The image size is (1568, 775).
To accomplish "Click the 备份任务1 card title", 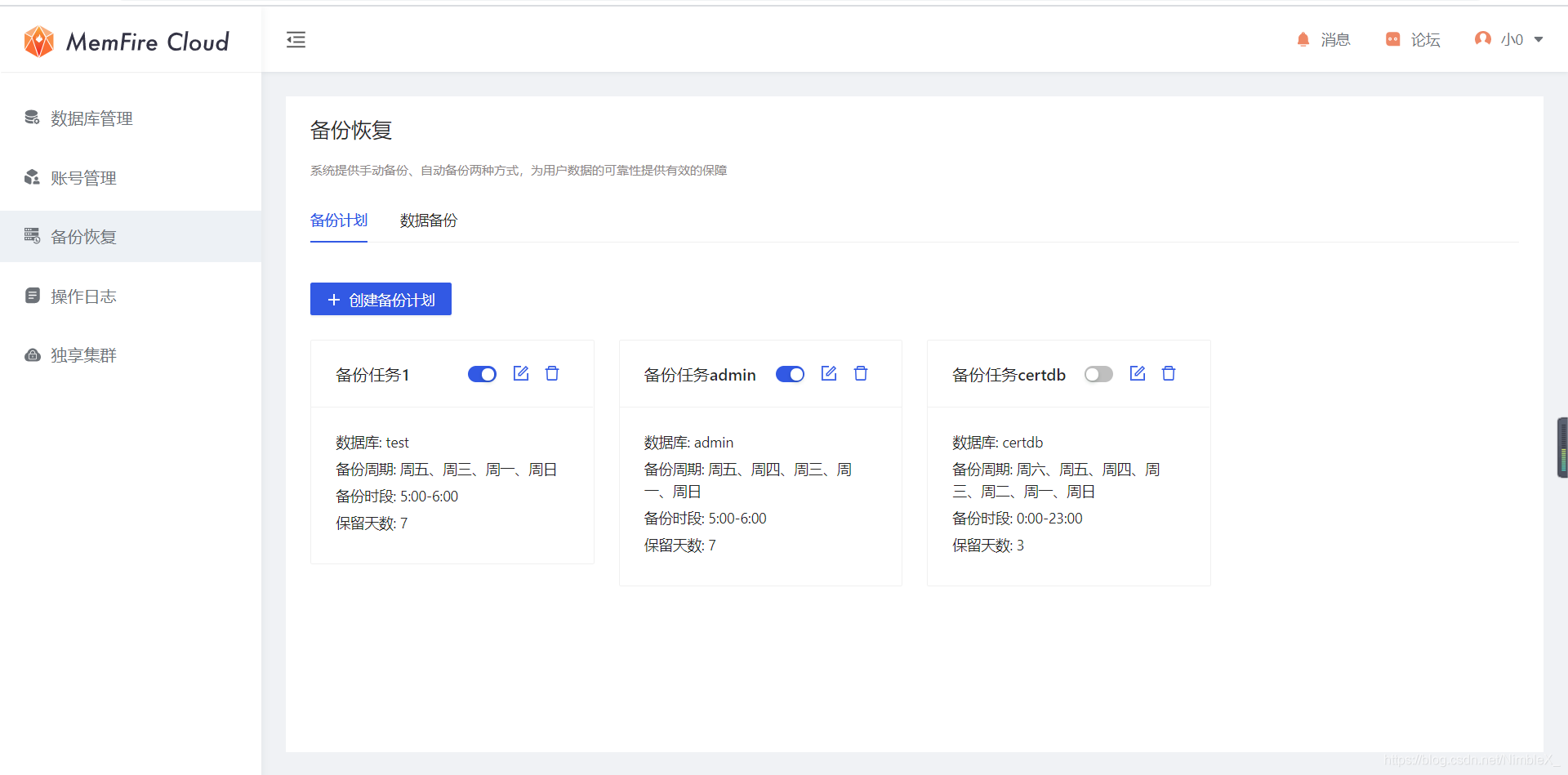I will pos(372,375).
